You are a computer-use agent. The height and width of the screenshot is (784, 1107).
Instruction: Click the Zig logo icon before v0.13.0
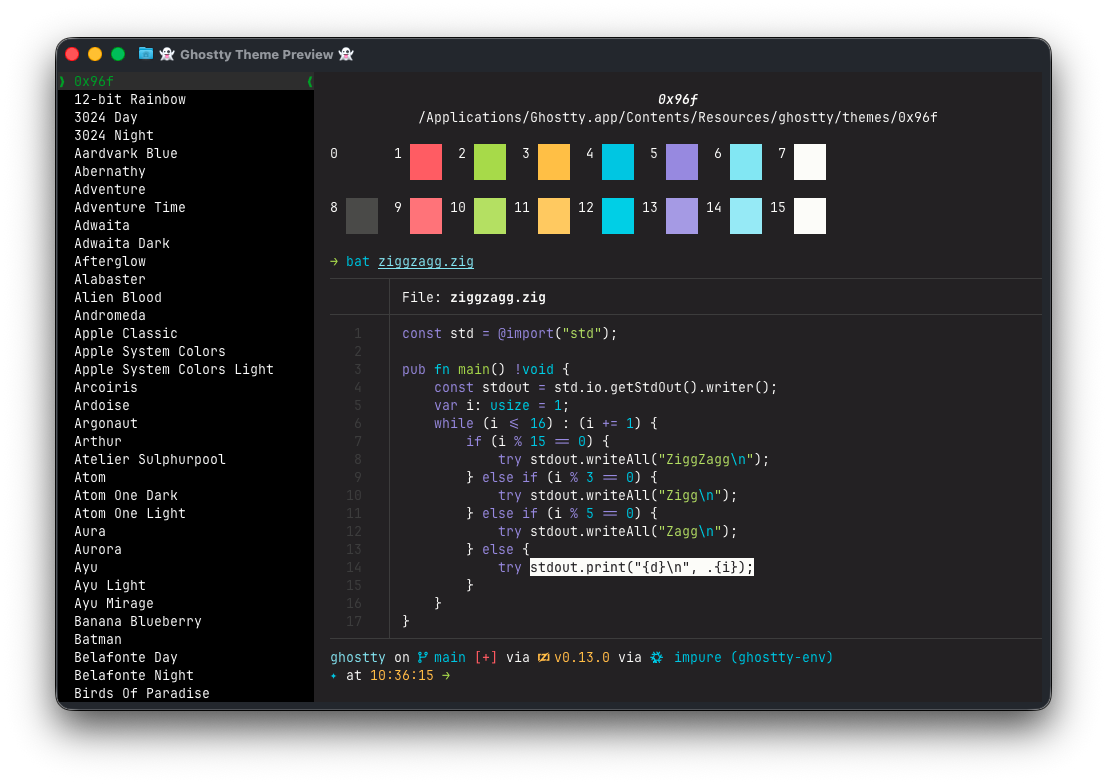pos(543,658)
